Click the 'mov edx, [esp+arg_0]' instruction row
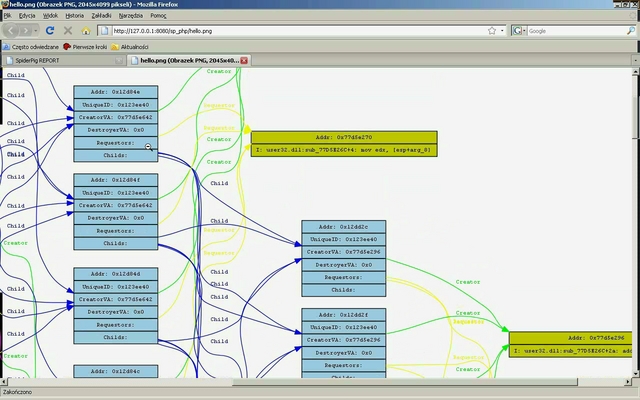This screenshot has width=640, height=400. (x=344, y=150)
